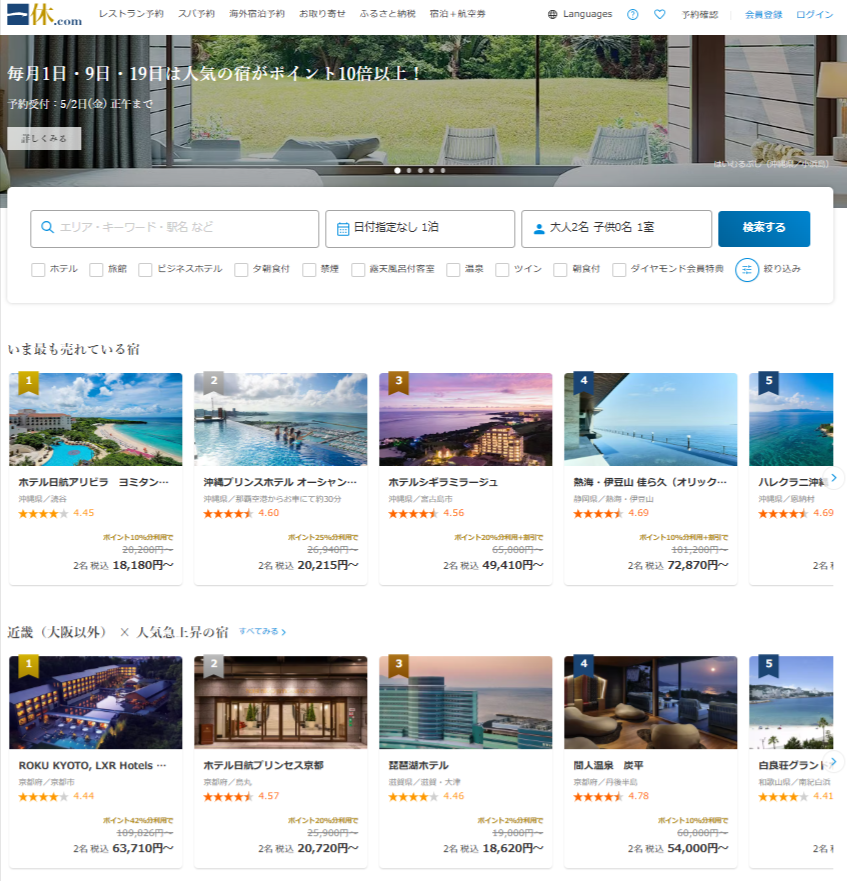The height and width of the screenshot is (881, 847).
Task: Open the 絞り込み filter sliders icon
Action: tap(747, 270)
